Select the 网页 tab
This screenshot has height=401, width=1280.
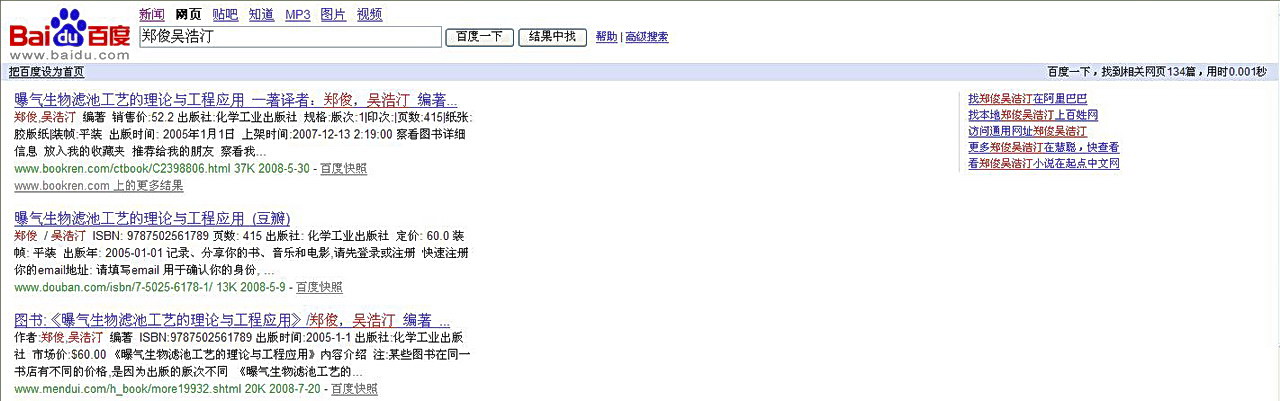188,14
